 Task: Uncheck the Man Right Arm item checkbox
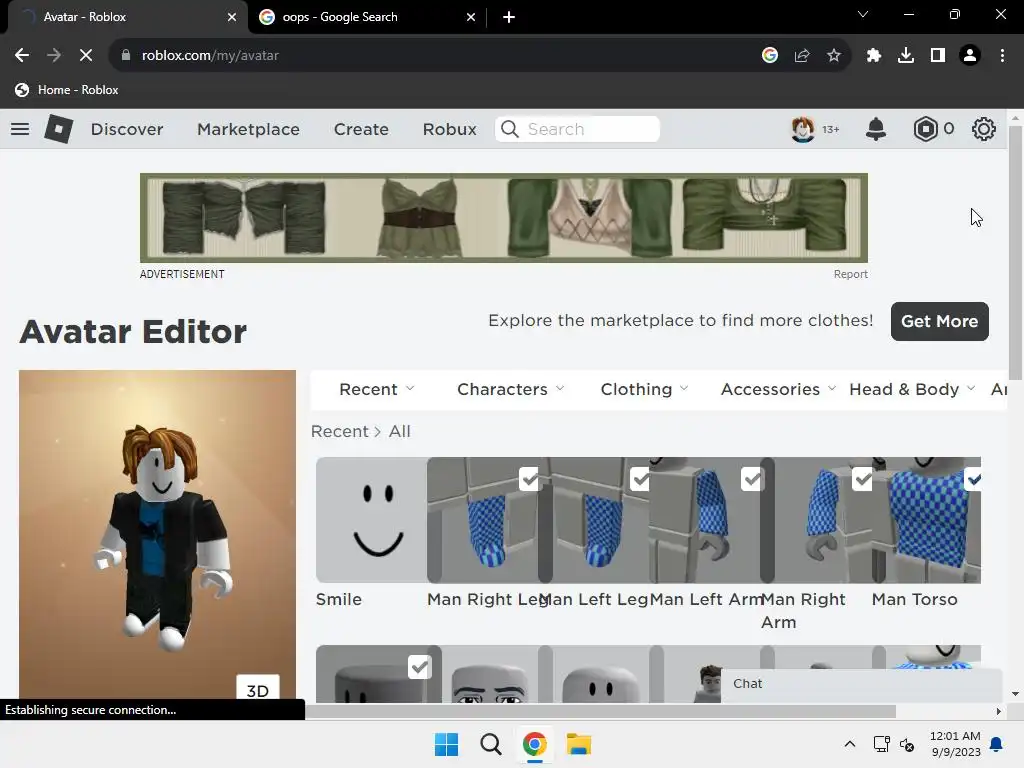[863, 479]
